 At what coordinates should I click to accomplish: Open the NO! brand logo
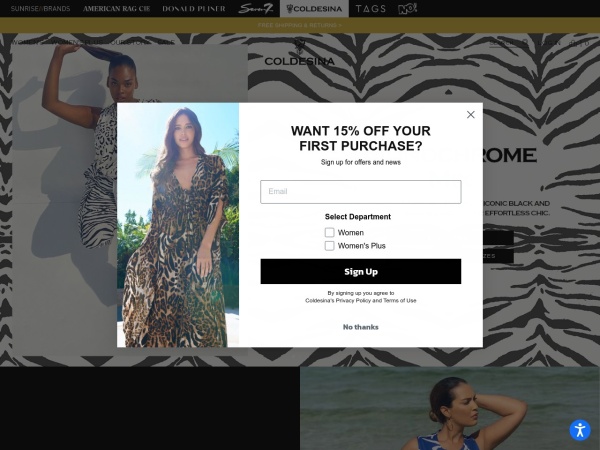pyautogui.click(x=408, y=8)
